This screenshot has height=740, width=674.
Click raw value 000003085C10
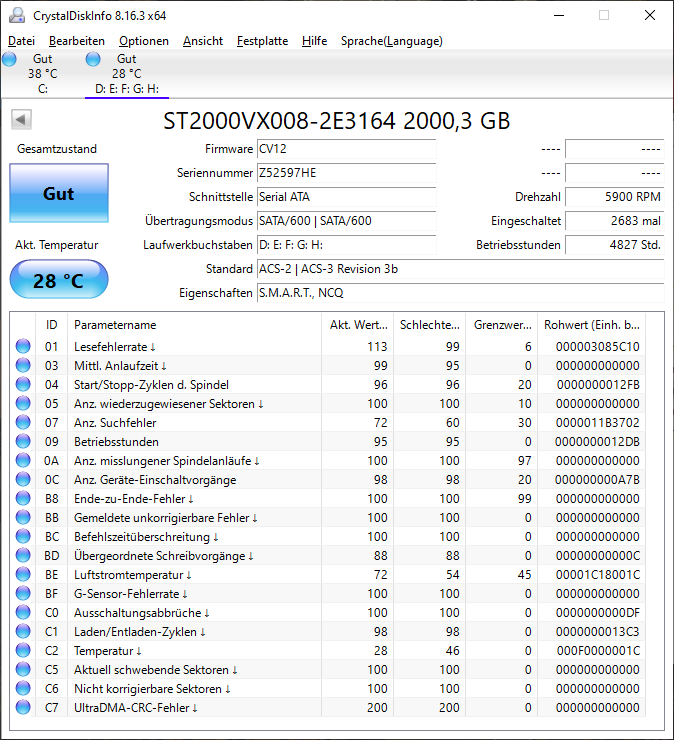(598, 346)
